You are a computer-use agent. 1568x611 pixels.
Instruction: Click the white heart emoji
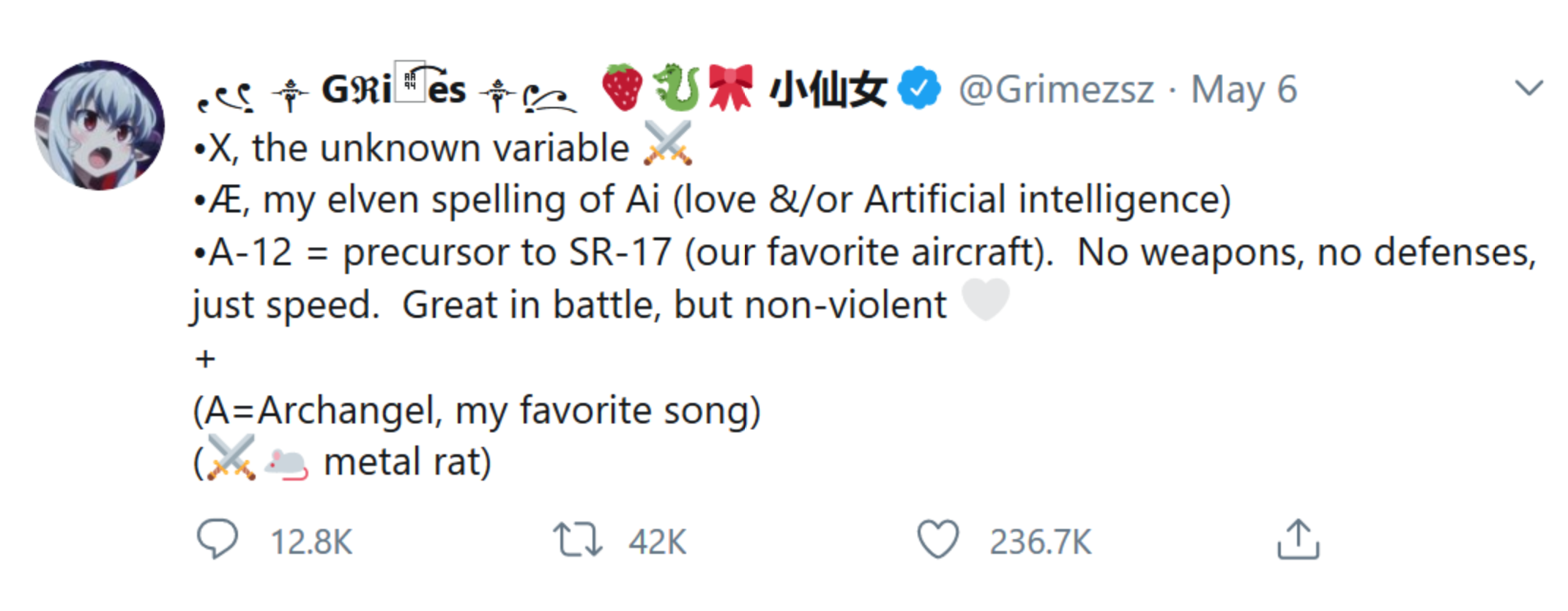click(985, 300)
